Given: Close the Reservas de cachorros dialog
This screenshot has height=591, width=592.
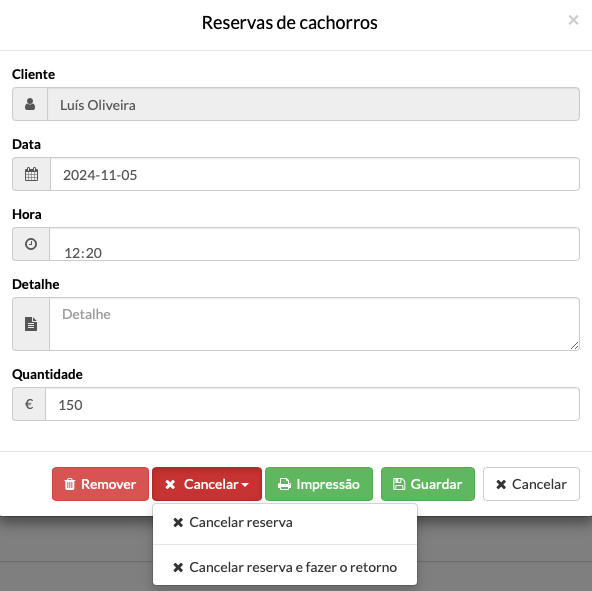Looking at the screenshot, I should (x=573, y=20).
